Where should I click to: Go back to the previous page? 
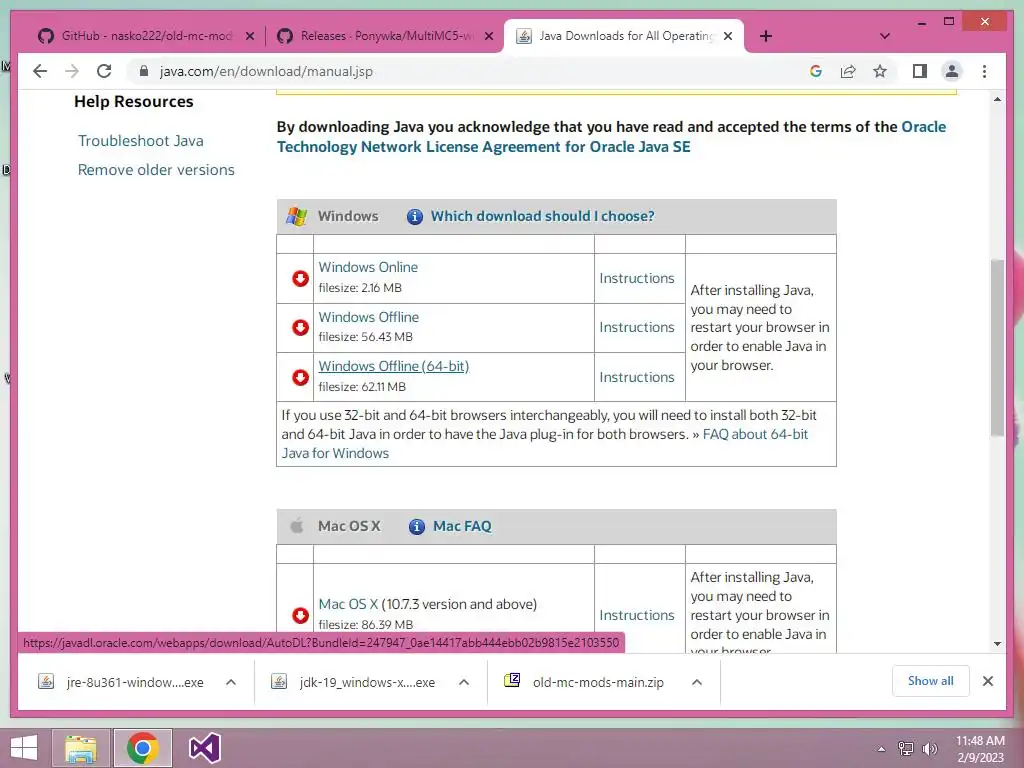pos(40,71)
